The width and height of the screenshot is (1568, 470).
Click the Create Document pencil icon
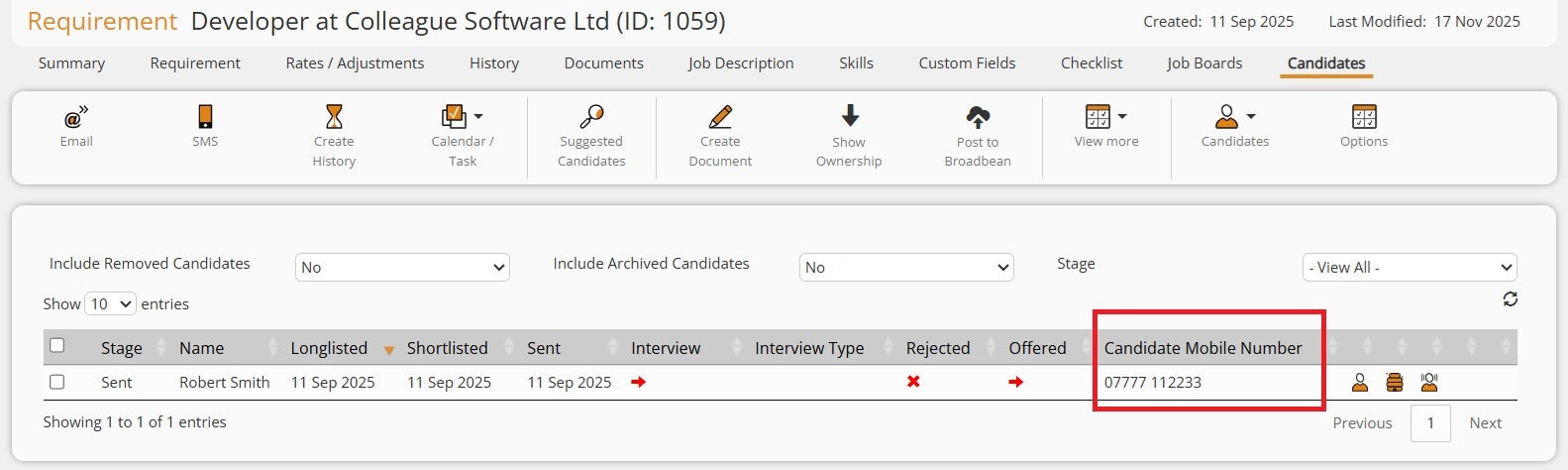[x=720, y=117]
